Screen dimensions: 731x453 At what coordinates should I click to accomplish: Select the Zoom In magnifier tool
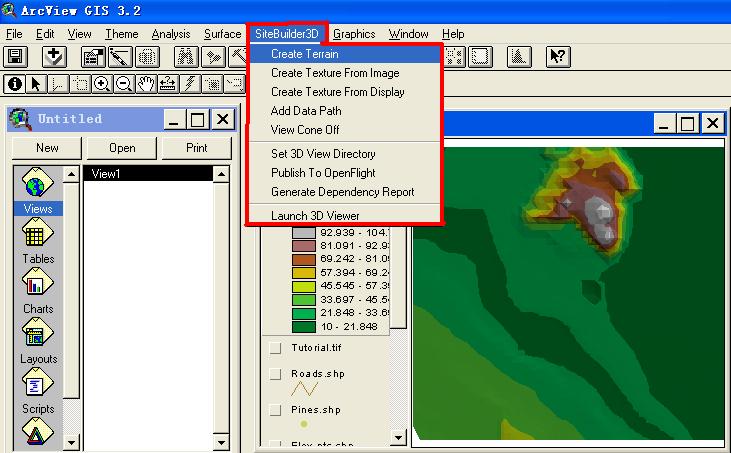tap(102, 84)
